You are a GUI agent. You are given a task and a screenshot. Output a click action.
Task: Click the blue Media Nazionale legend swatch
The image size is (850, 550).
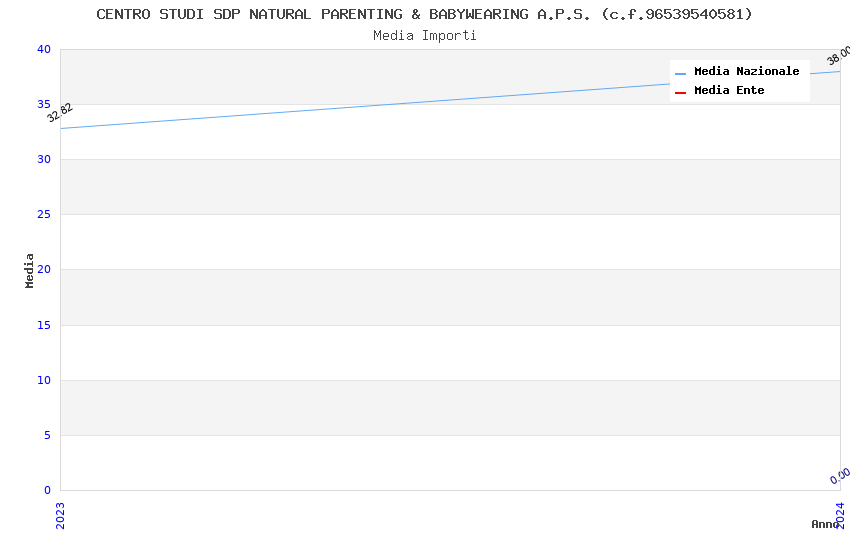(x=681, y=73)
